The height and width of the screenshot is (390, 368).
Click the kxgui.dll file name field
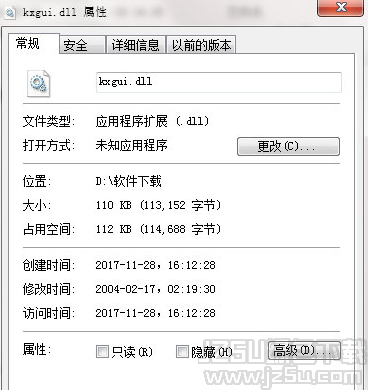click(219, 82)
